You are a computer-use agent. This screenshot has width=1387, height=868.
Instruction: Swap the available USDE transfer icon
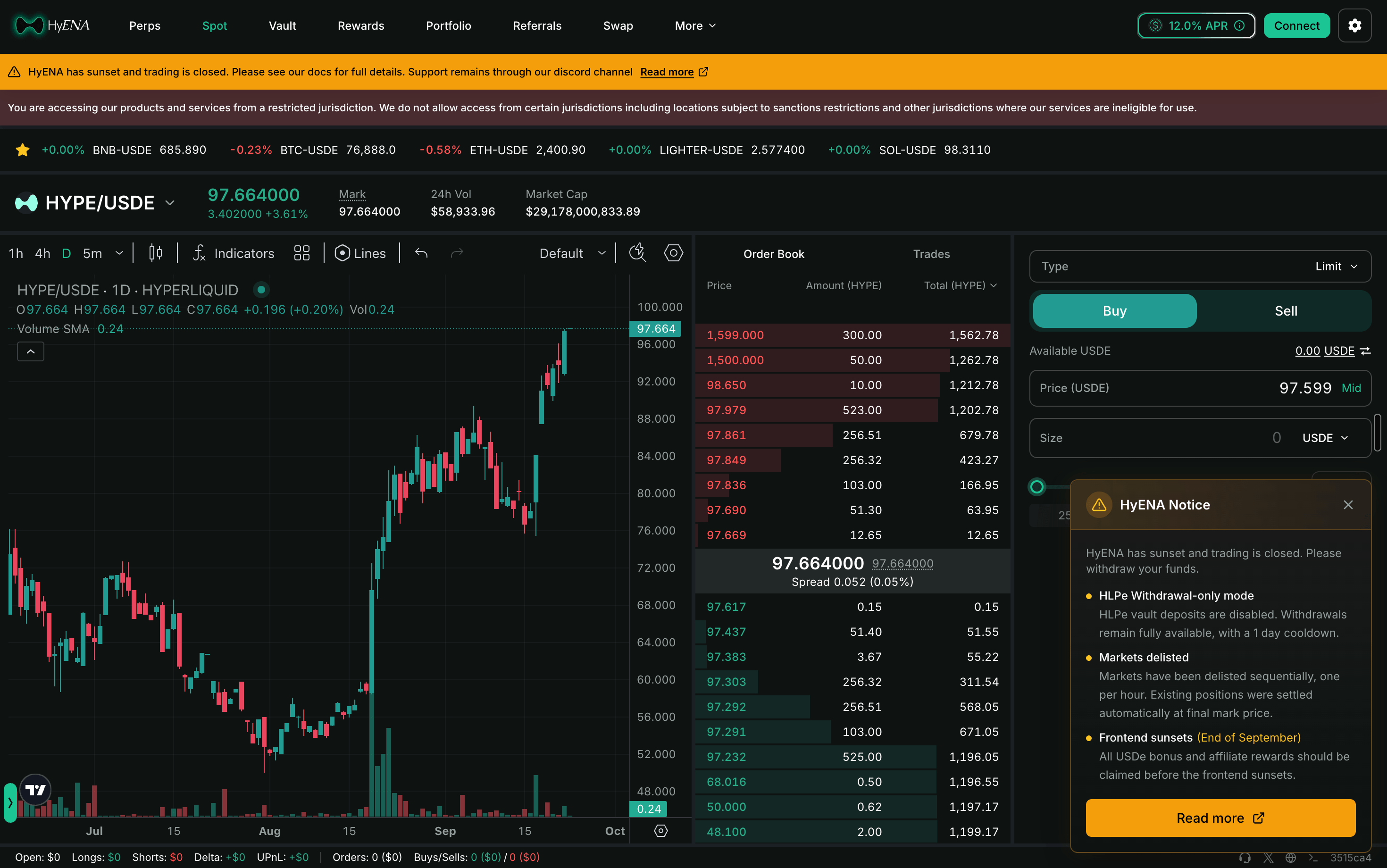tap(1365, 351)
